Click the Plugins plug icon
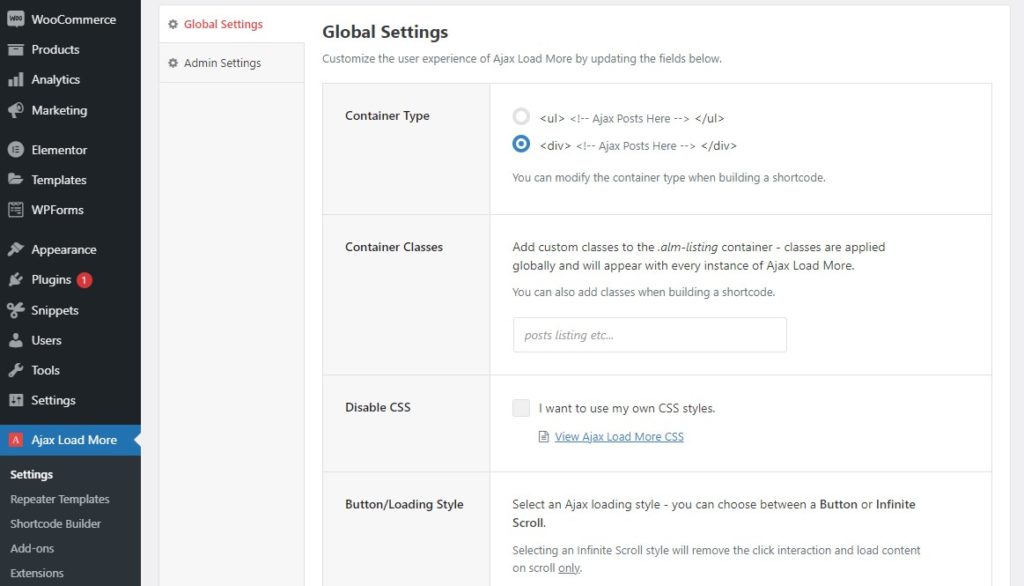 coord(16,280)
